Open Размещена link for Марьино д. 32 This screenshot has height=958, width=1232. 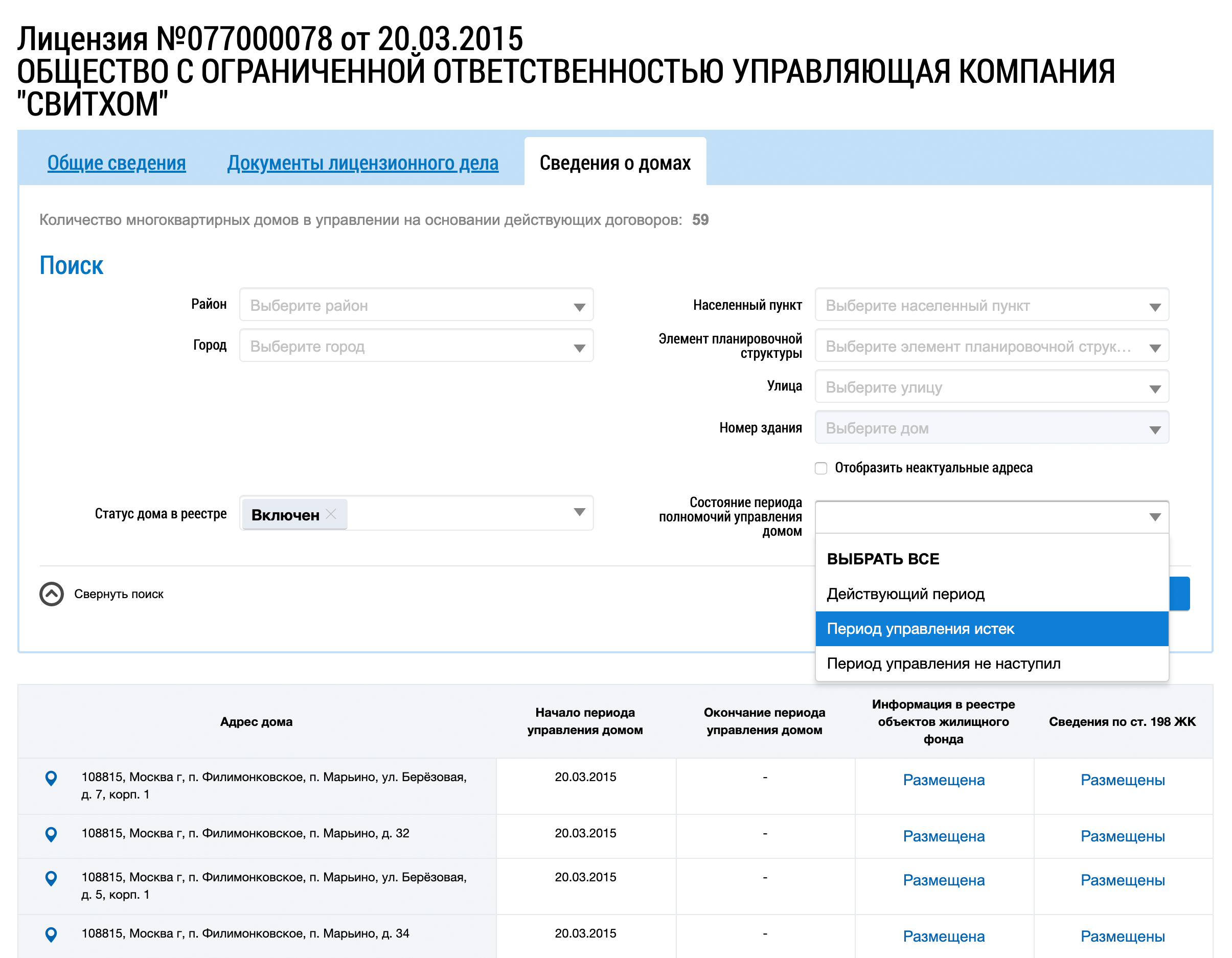click(944, 837)
